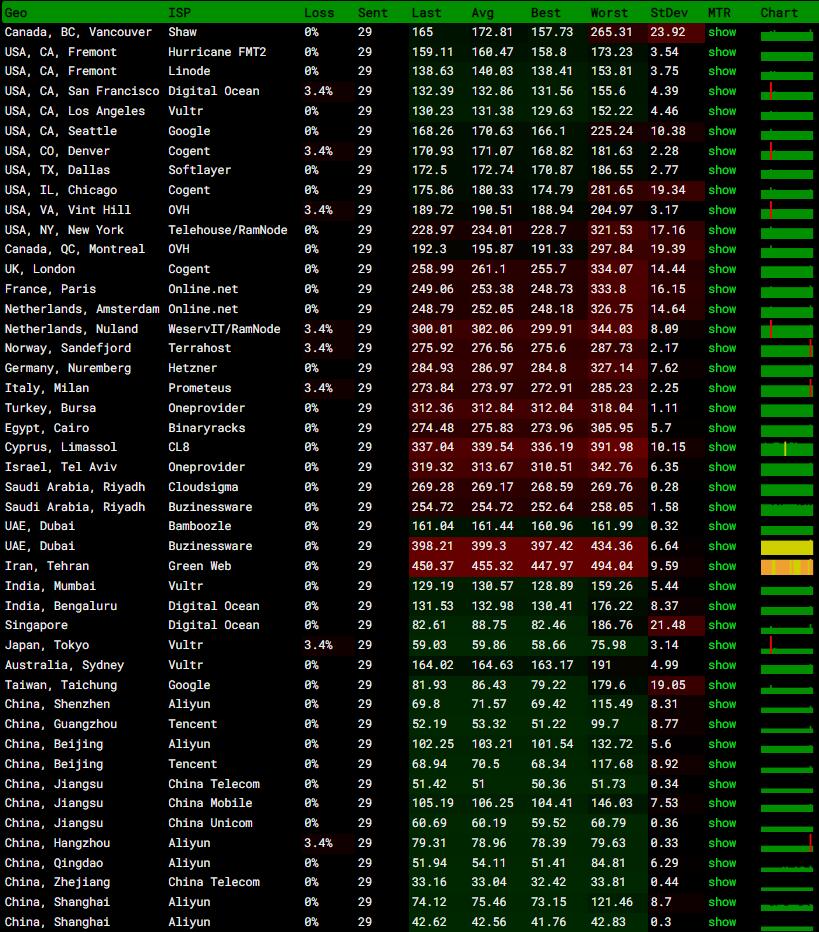Open show link for Seattle Google row
Viewport: 819px width, 932px height.
[x=722, y=131]
